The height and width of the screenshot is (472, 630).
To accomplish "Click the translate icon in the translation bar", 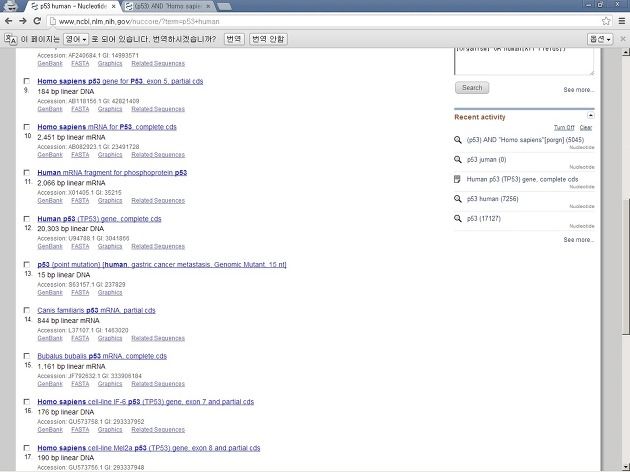I will 11,39.
